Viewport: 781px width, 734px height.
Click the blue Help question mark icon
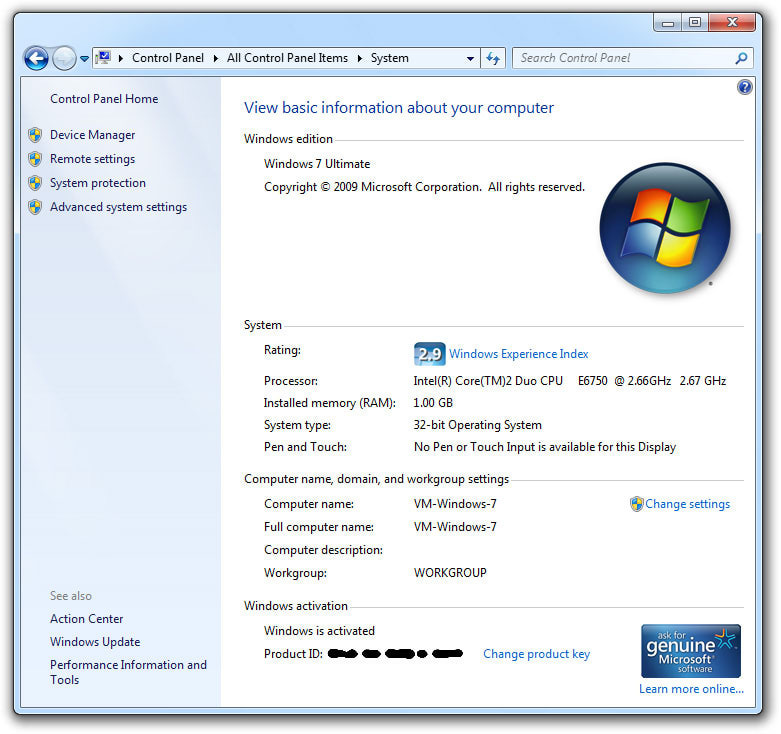(x=744, y=88)
